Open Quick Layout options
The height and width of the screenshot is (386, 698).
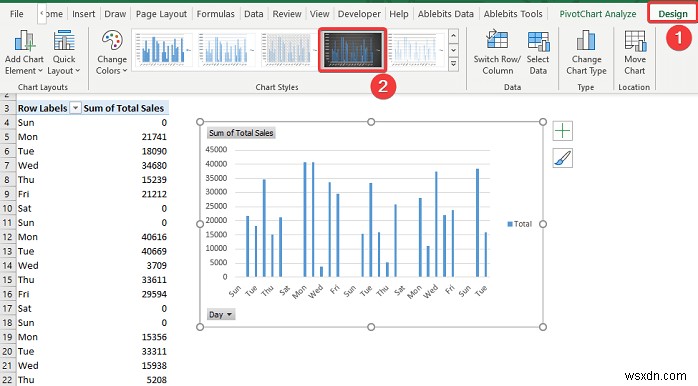64,53
